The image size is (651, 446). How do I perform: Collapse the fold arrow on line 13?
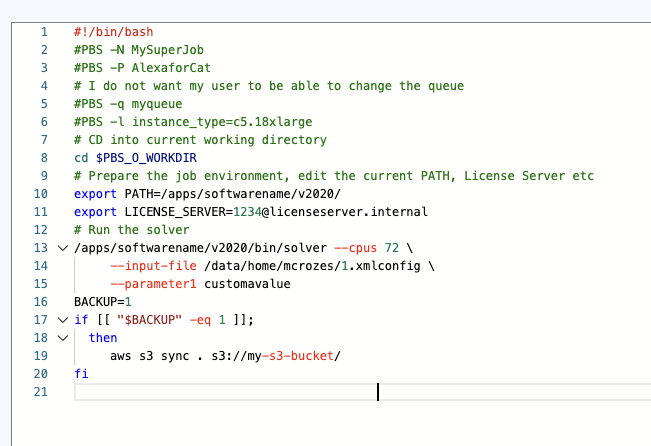coord(63,248)
